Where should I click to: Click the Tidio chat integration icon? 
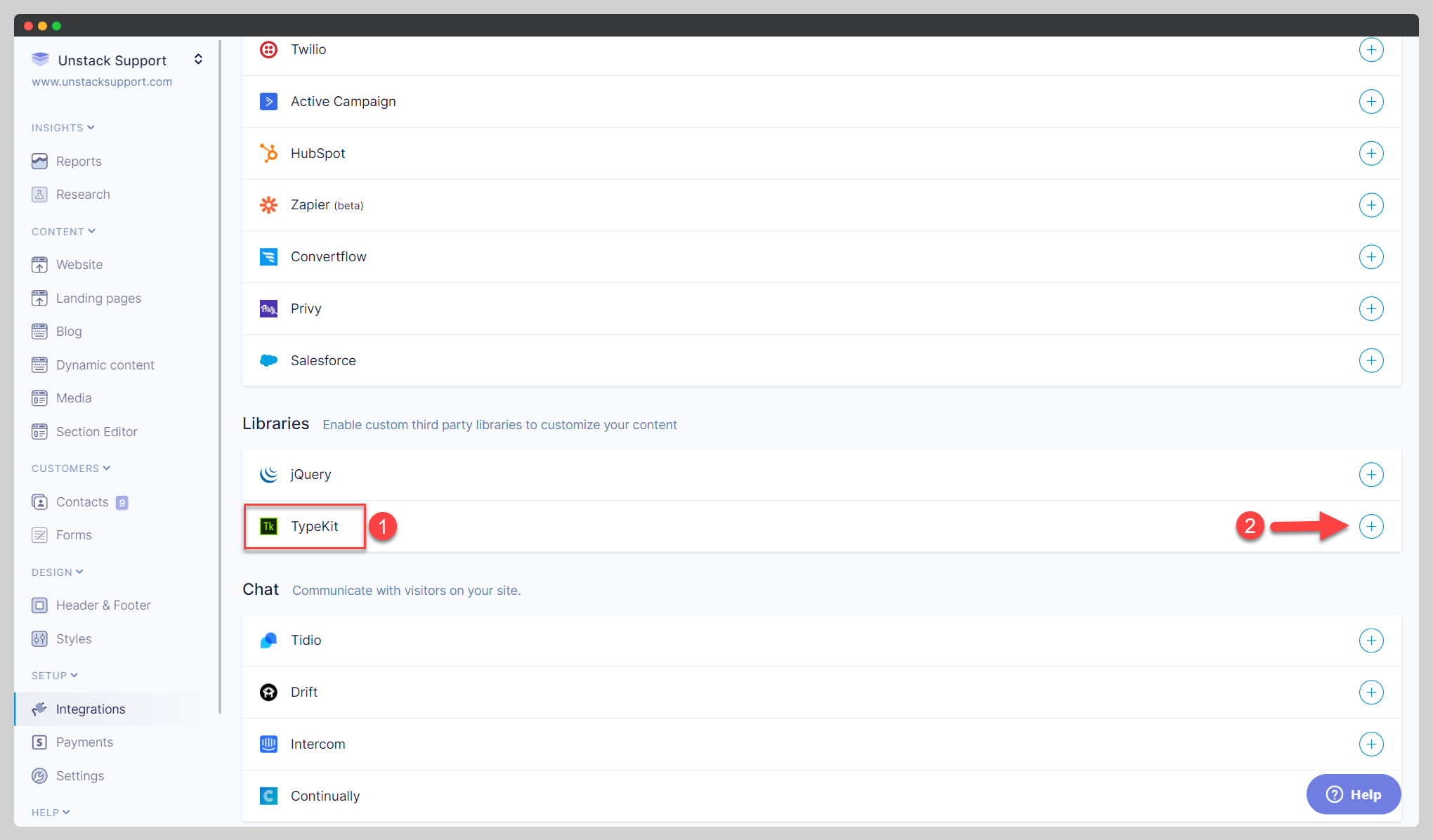269,639
